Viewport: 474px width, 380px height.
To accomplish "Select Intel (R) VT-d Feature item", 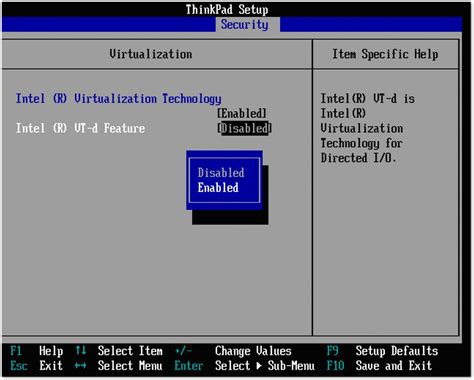I will (x=81, y=128).
